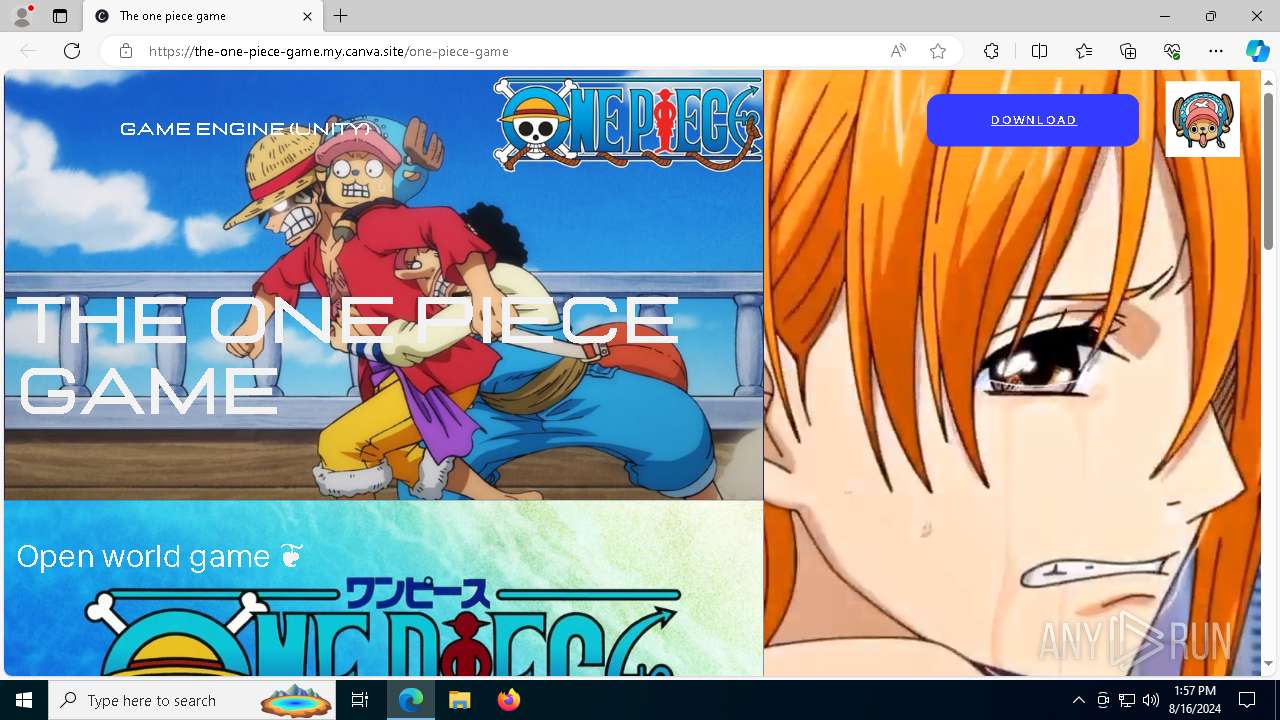
Task: Add this page to favorites star
Action: pos(938,51)
